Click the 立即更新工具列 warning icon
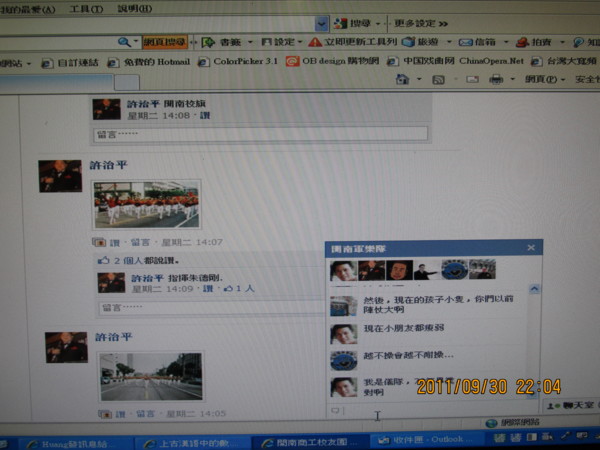600x450 pixels. pyautogui.click(x=315, y=42)
